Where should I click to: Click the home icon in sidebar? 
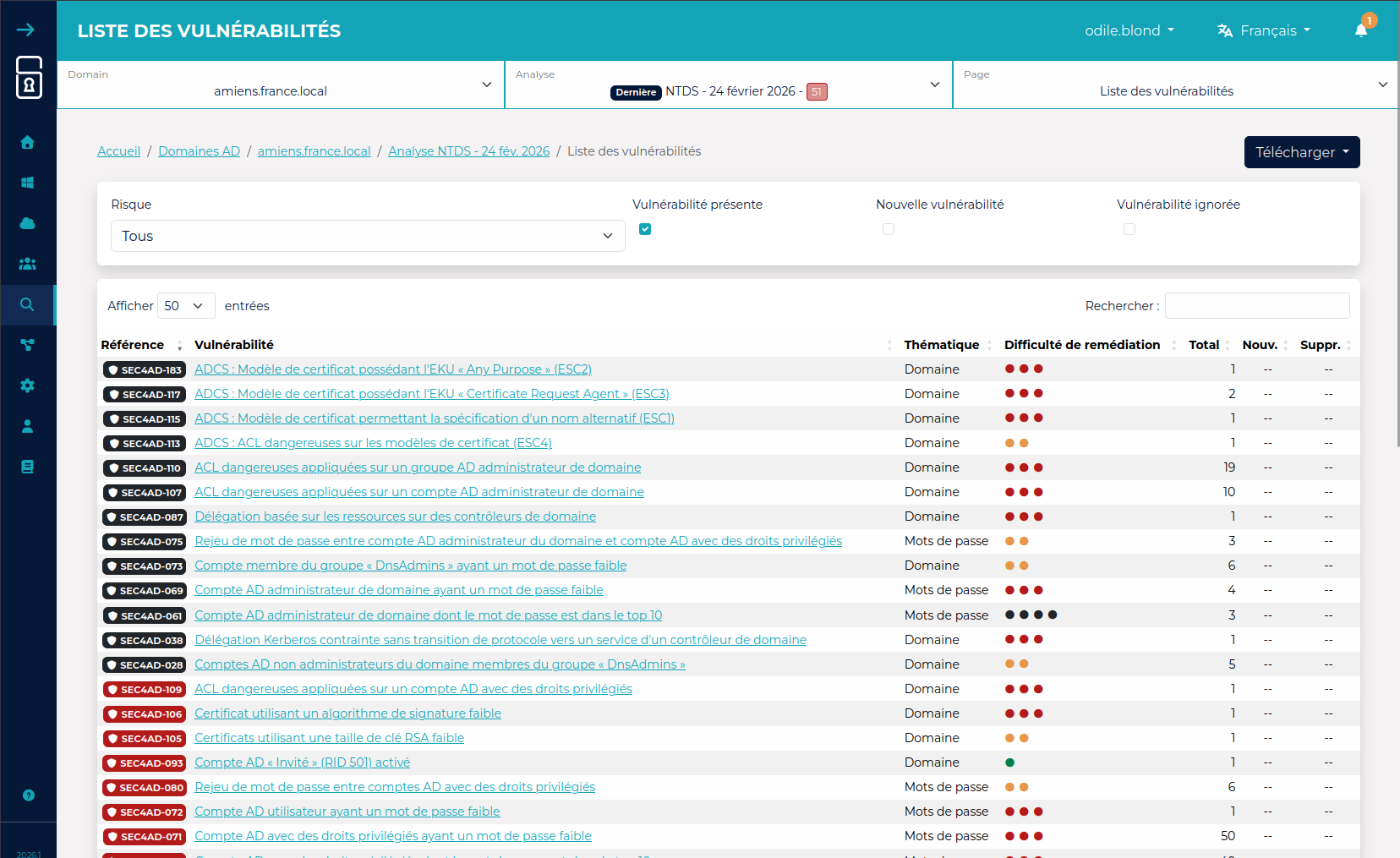tap(27, 142)
